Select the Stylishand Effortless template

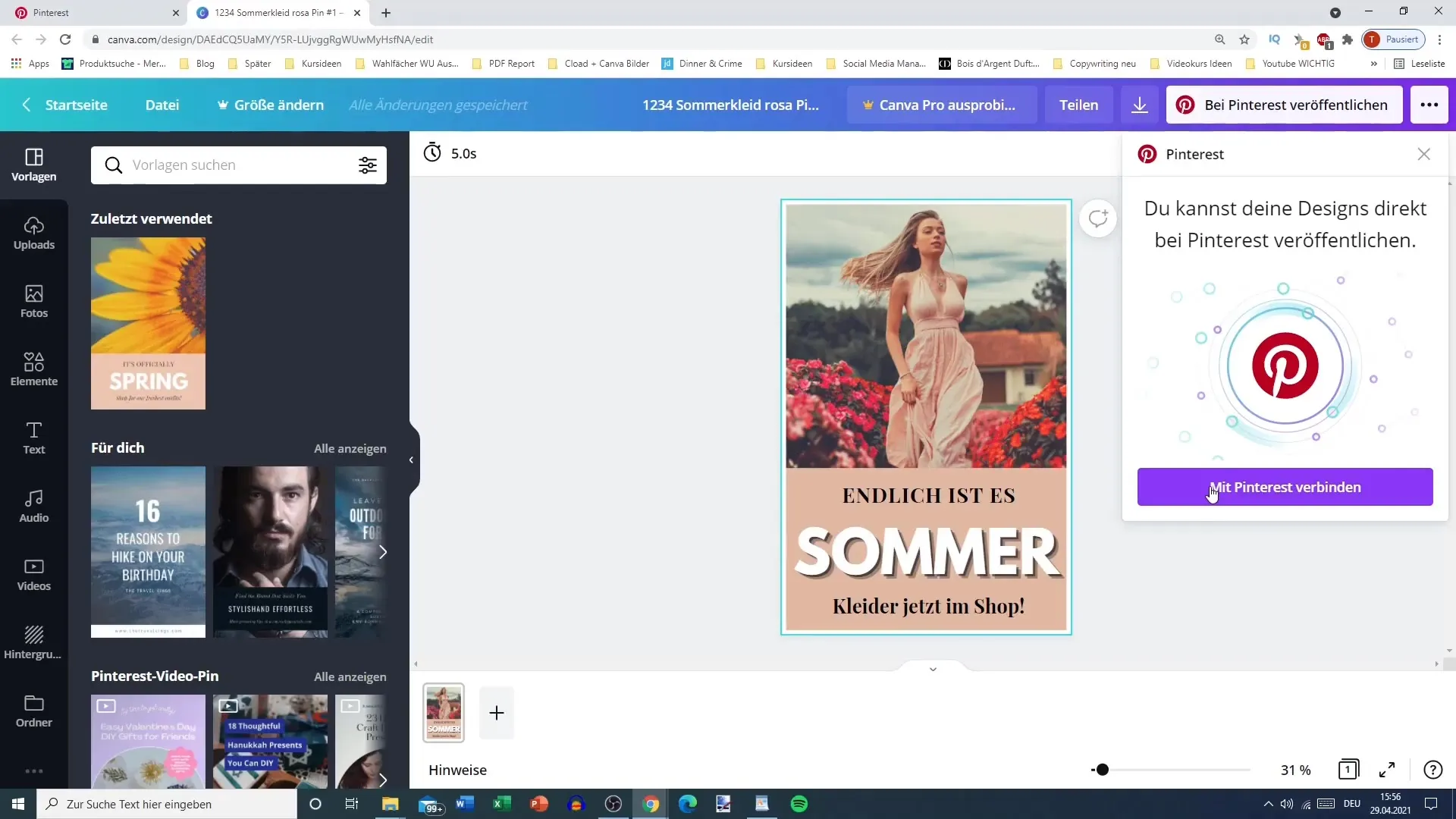coord(270,552)
